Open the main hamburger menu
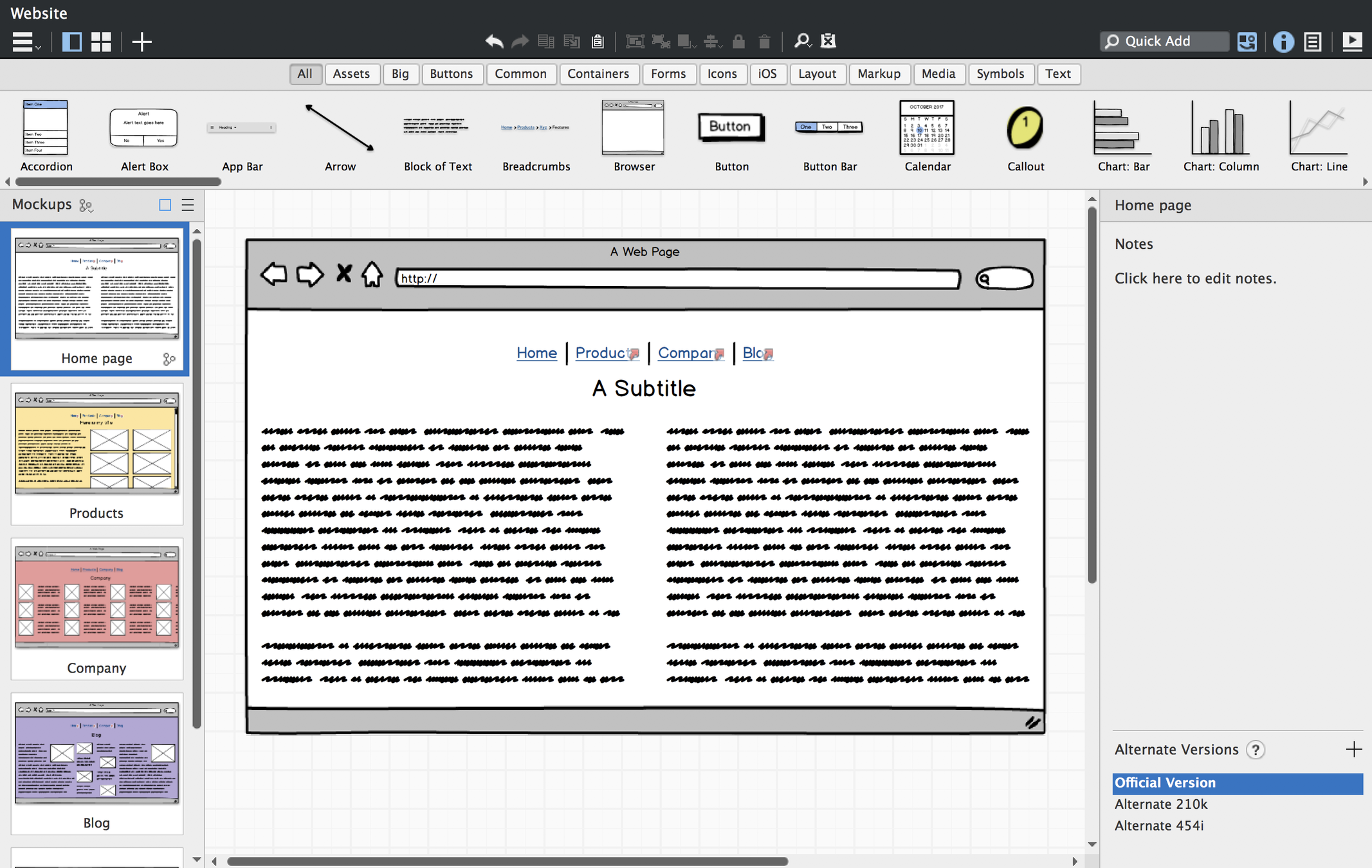 [24, 42]
